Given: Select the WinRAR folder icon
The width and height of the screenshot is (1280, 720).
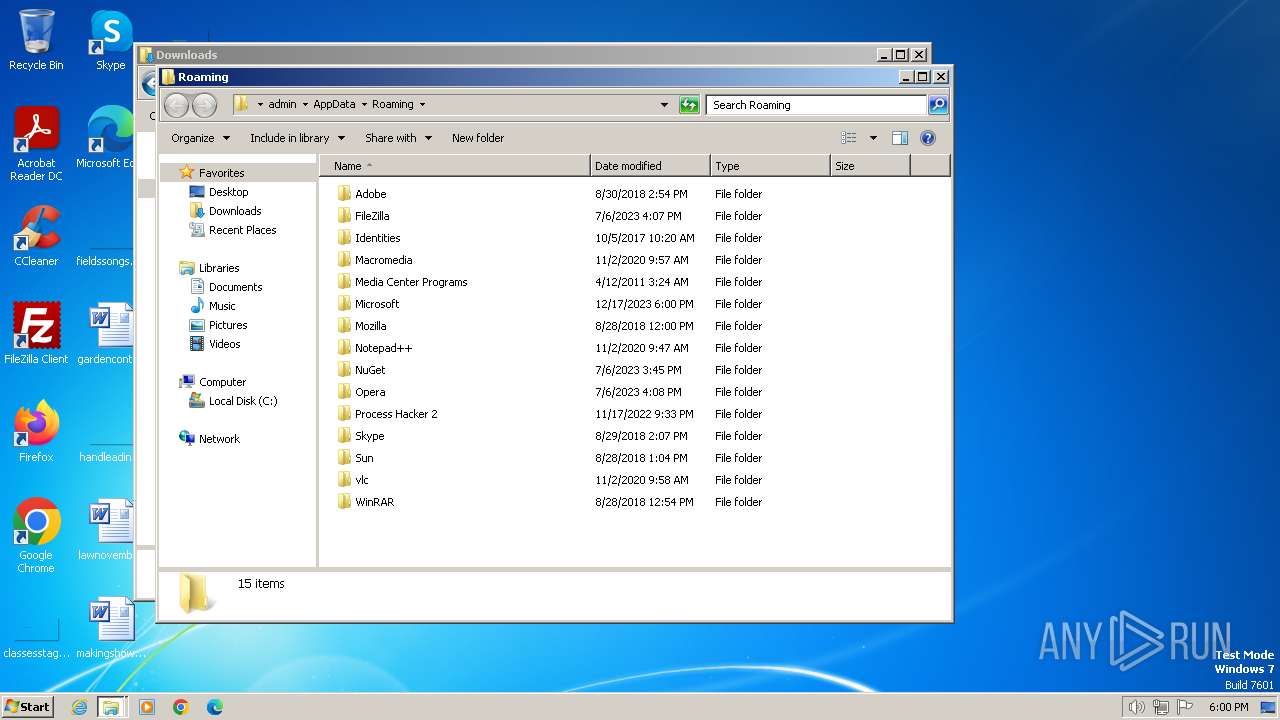Looking at the screenshot, I should coord(344,502).
